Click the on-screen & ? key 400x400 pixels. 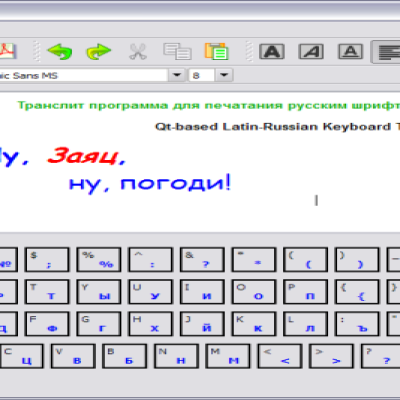tap(202, 259)
